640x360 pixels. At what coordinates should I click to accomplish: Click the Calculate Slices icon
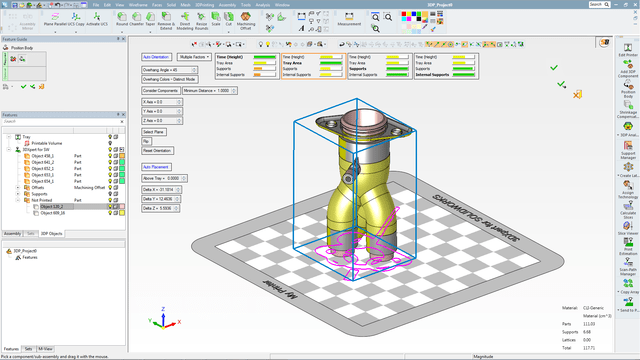[x=628, y=210]
